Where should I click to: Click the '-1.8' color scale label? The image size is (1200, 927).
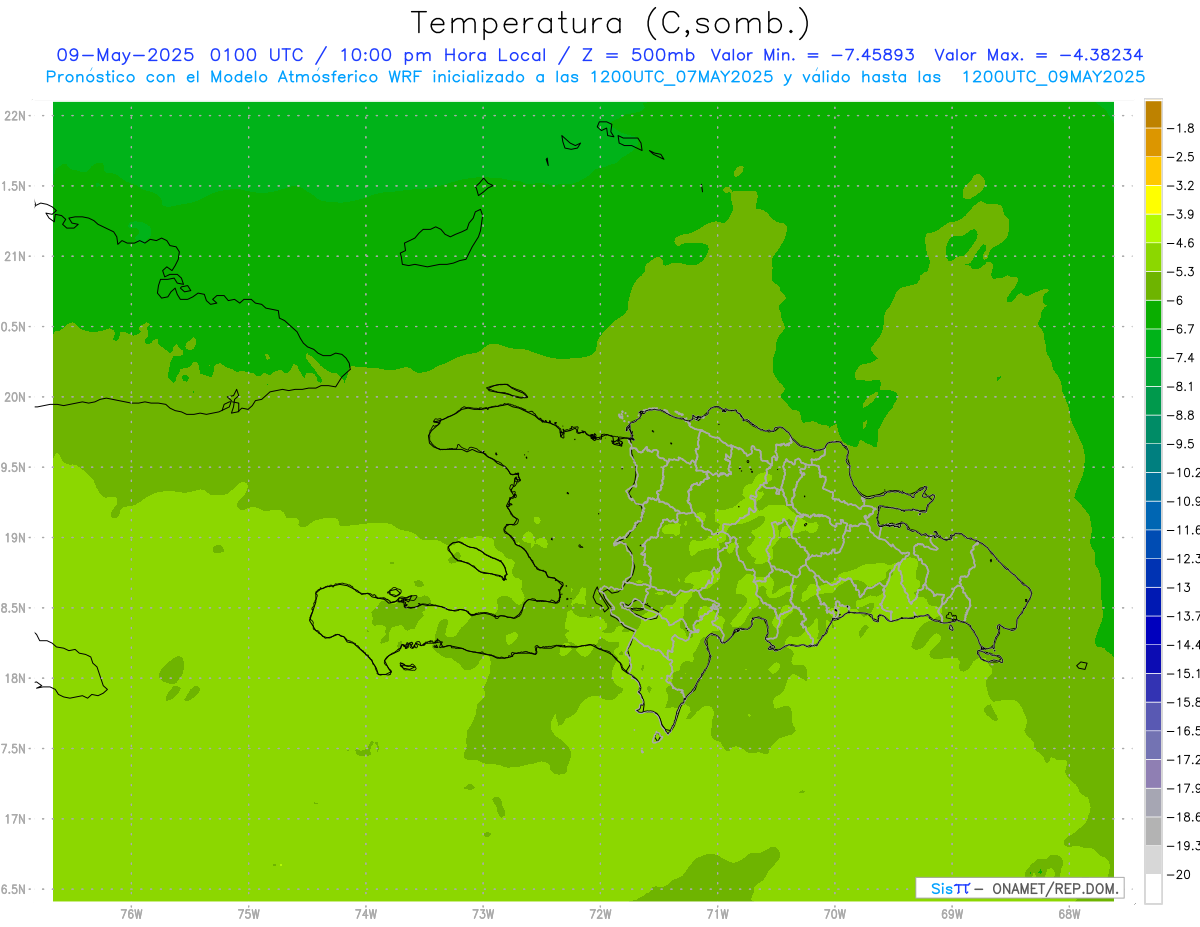click(x=1180, y=128)
